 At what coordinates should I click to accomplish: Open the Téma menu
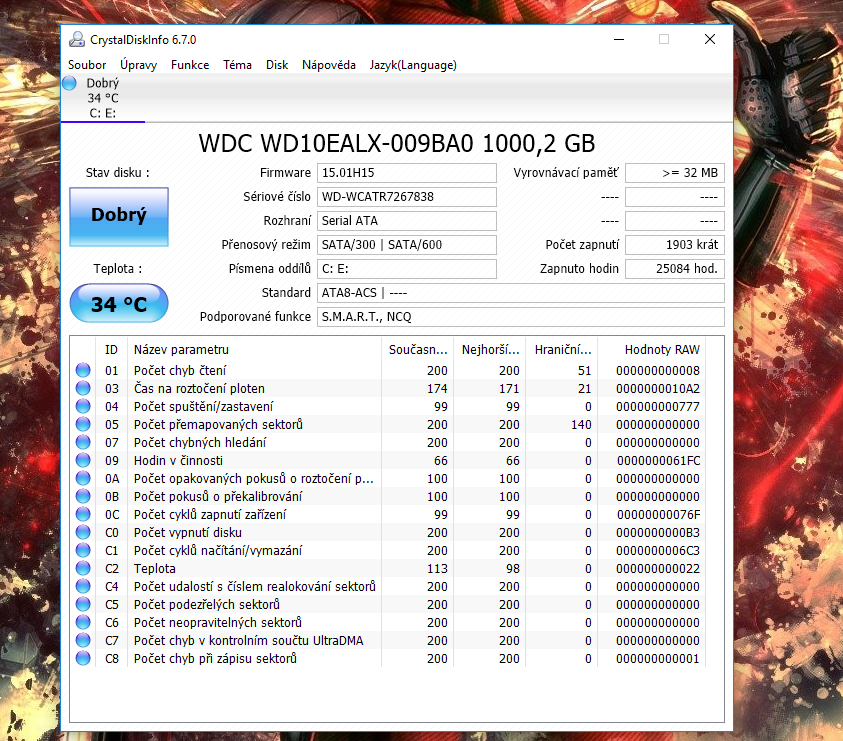point(237,65)
